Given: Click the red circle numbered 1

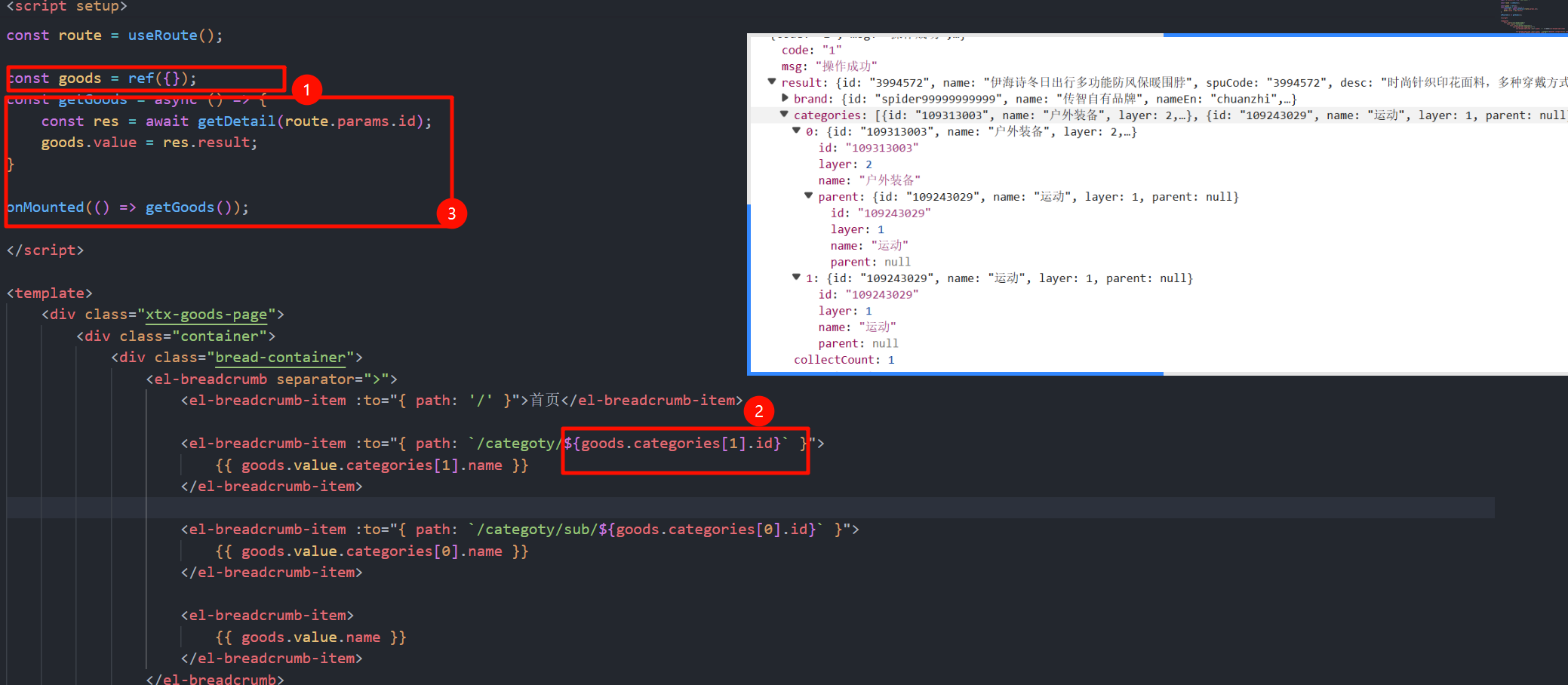Looking at the screenshot, I should [306, 91].
